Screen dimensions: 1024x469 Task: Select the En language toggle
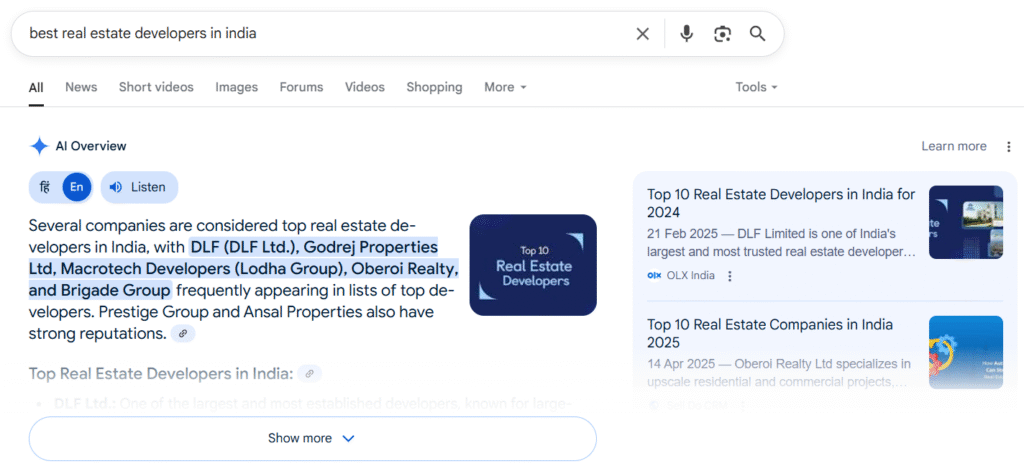(x=77, y=187)
